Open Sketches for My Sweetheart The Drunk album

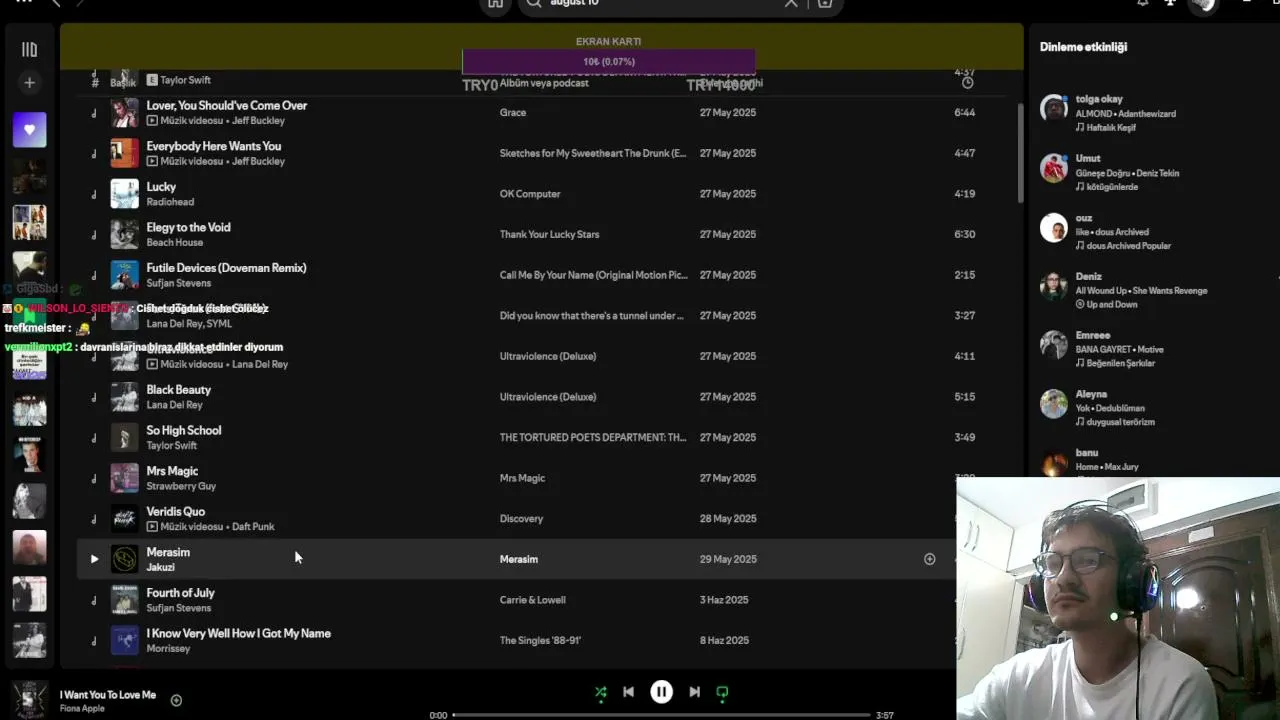point(593,153)
